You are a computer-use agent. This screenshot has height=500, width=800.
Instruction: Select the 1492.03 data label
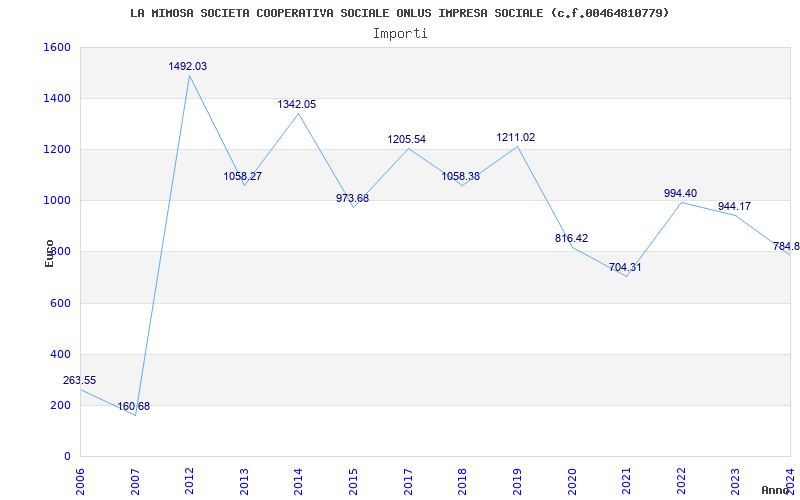(x=188, y=66)
